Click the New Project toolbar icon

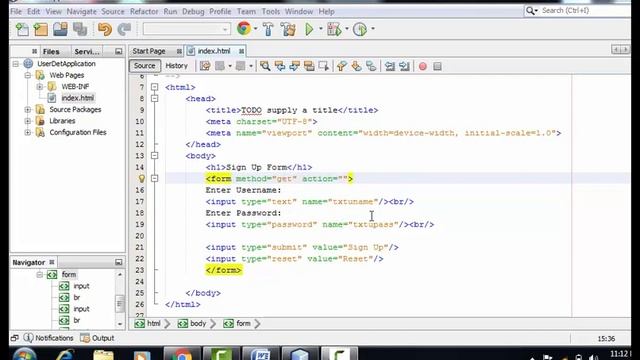(41, 29)
